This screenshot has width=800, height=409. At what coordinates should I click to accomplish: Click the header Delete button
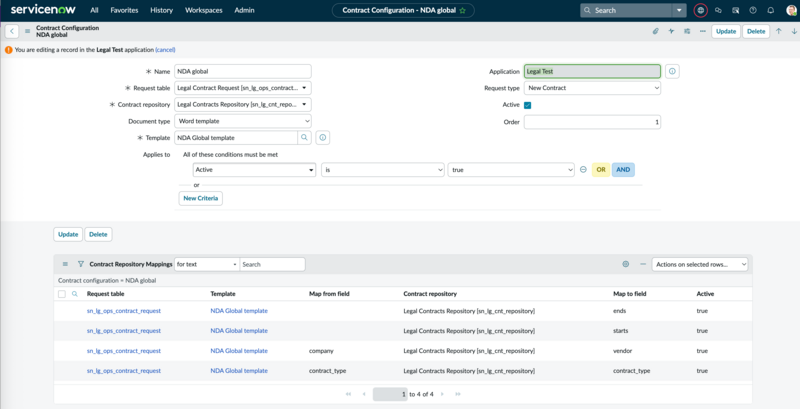tap(756, 31)
